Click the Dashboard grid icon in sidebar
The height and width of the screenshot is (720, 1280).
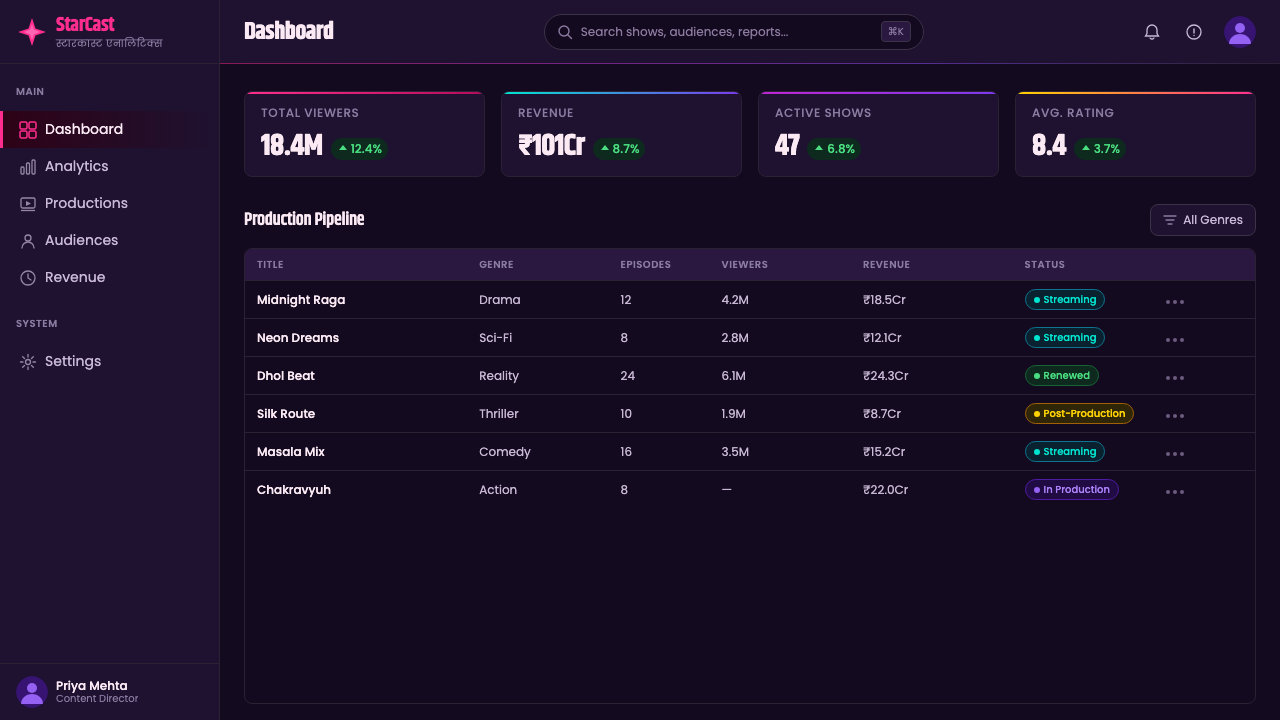pyautogui.click(x=28, y=130)
